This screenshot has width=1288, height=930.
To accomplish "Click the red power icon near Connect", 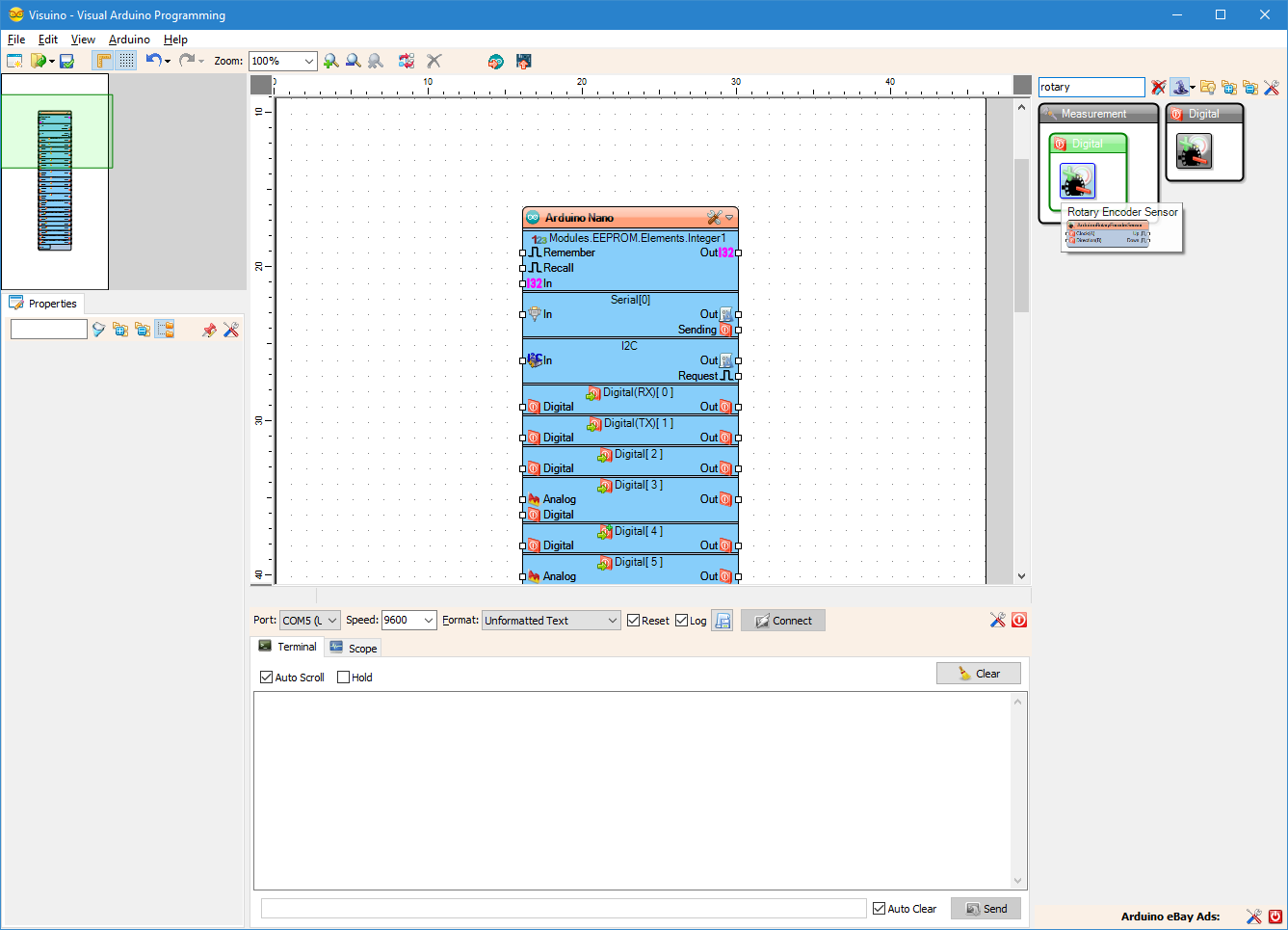I will (1019, 620).
